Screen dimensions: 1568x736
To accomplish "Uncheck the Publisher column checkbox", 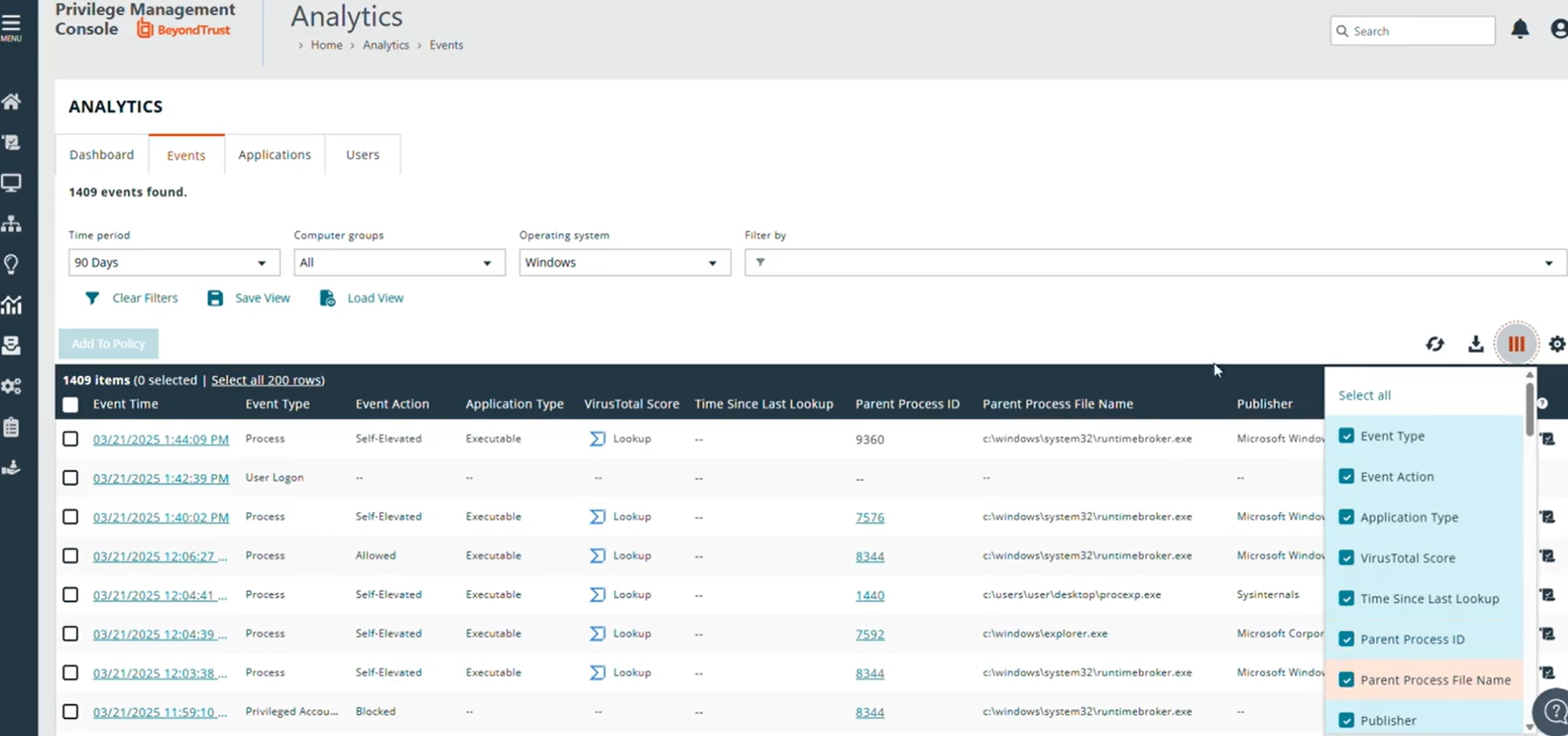I will point(1346,721).
